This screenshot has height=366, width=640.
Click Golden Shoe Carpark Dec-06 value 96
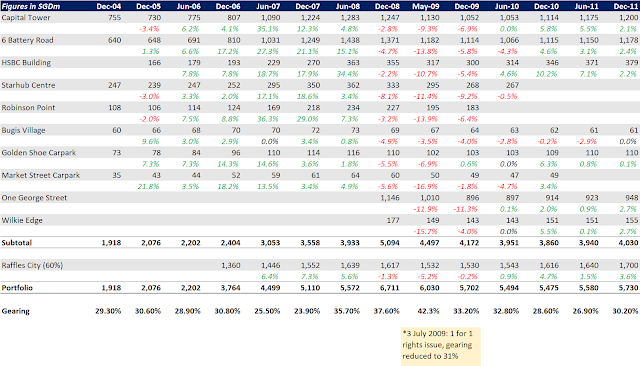[236, 153]
